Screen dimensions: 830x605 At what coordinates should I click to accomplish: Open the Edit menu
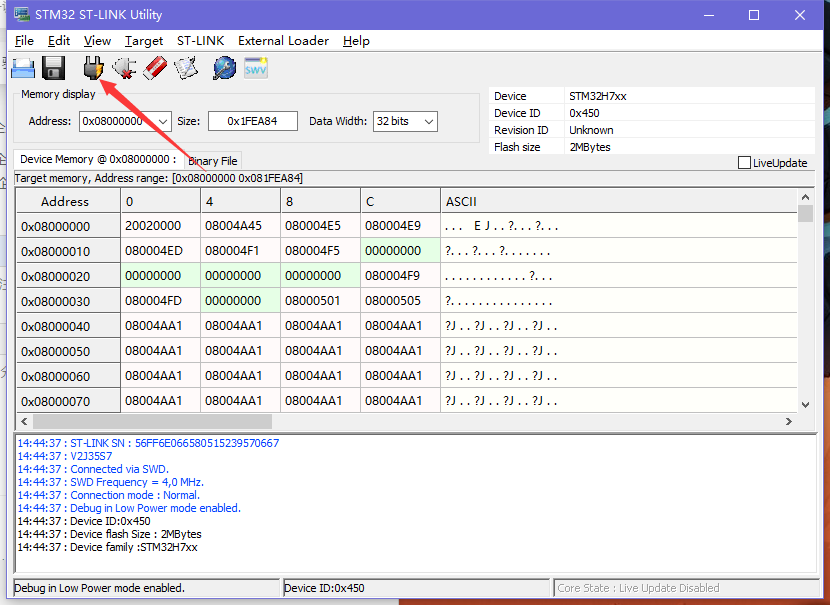59,41
